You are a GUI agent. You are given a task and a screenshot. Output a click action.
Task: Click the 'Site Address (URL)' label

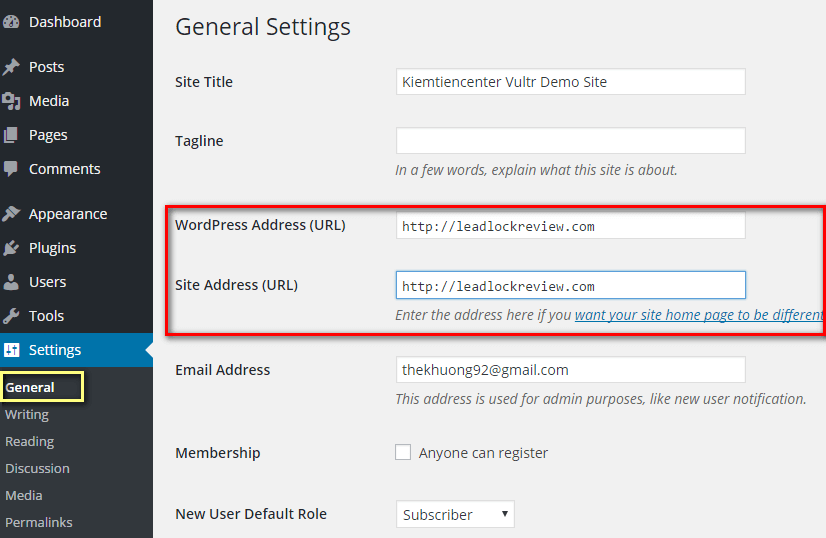click(x=237, y=285)
